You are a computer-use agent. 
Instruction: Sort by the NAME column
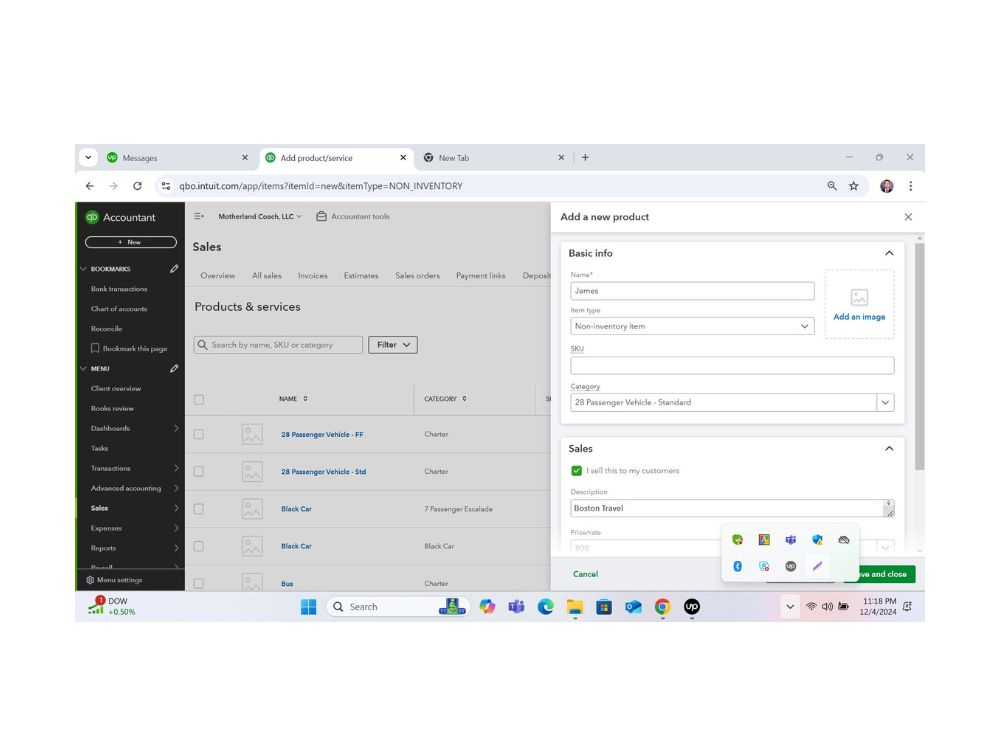click(293, 399)
